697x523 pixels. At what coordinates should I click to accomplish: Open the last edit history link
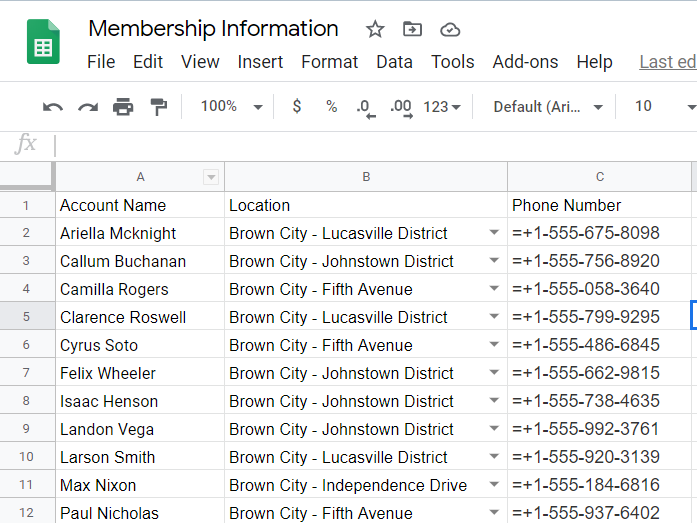pyautogui.click(x=667, y=62)
